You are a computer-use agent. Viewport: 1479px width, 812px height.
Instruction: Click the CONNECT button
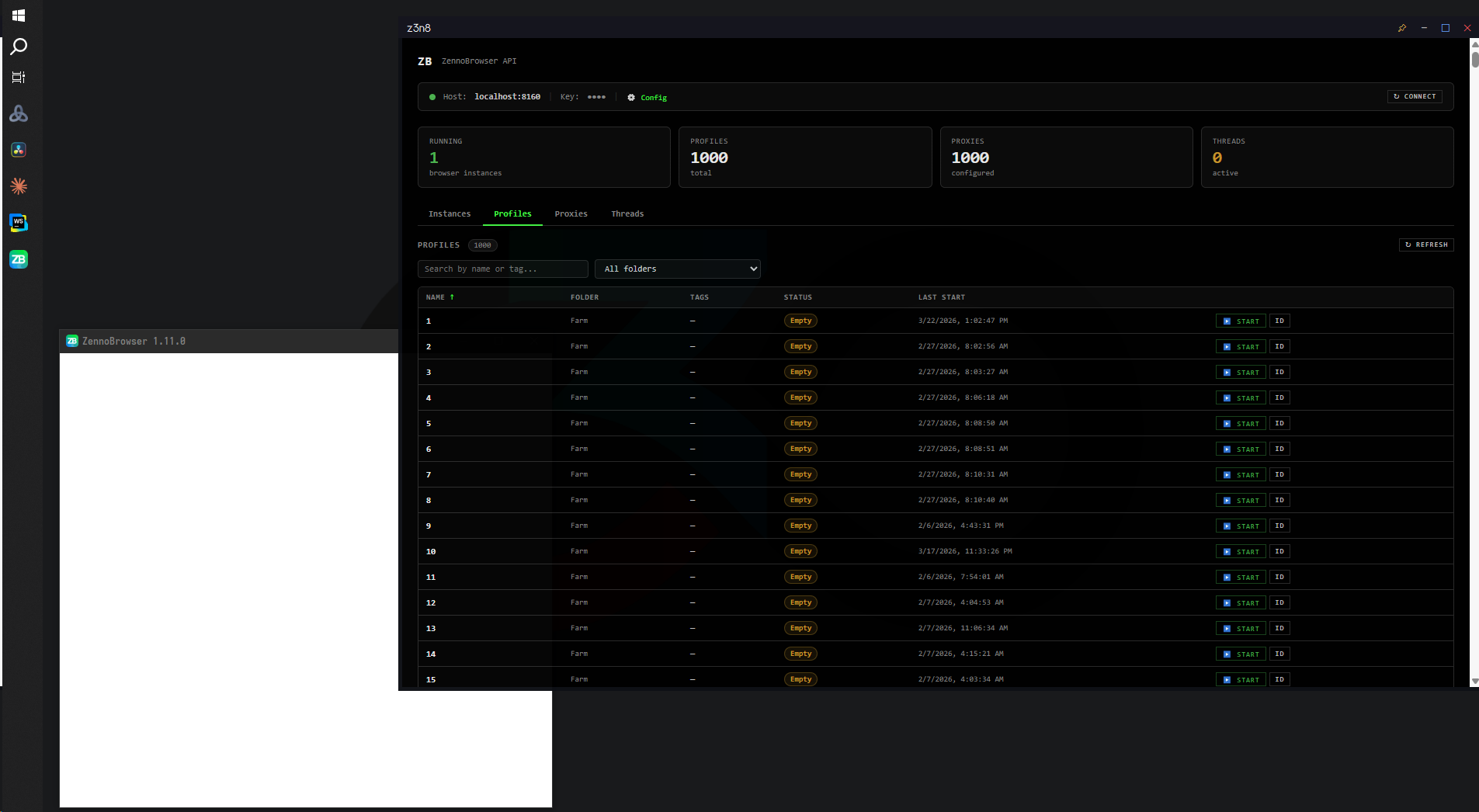tap(1415, 96)
